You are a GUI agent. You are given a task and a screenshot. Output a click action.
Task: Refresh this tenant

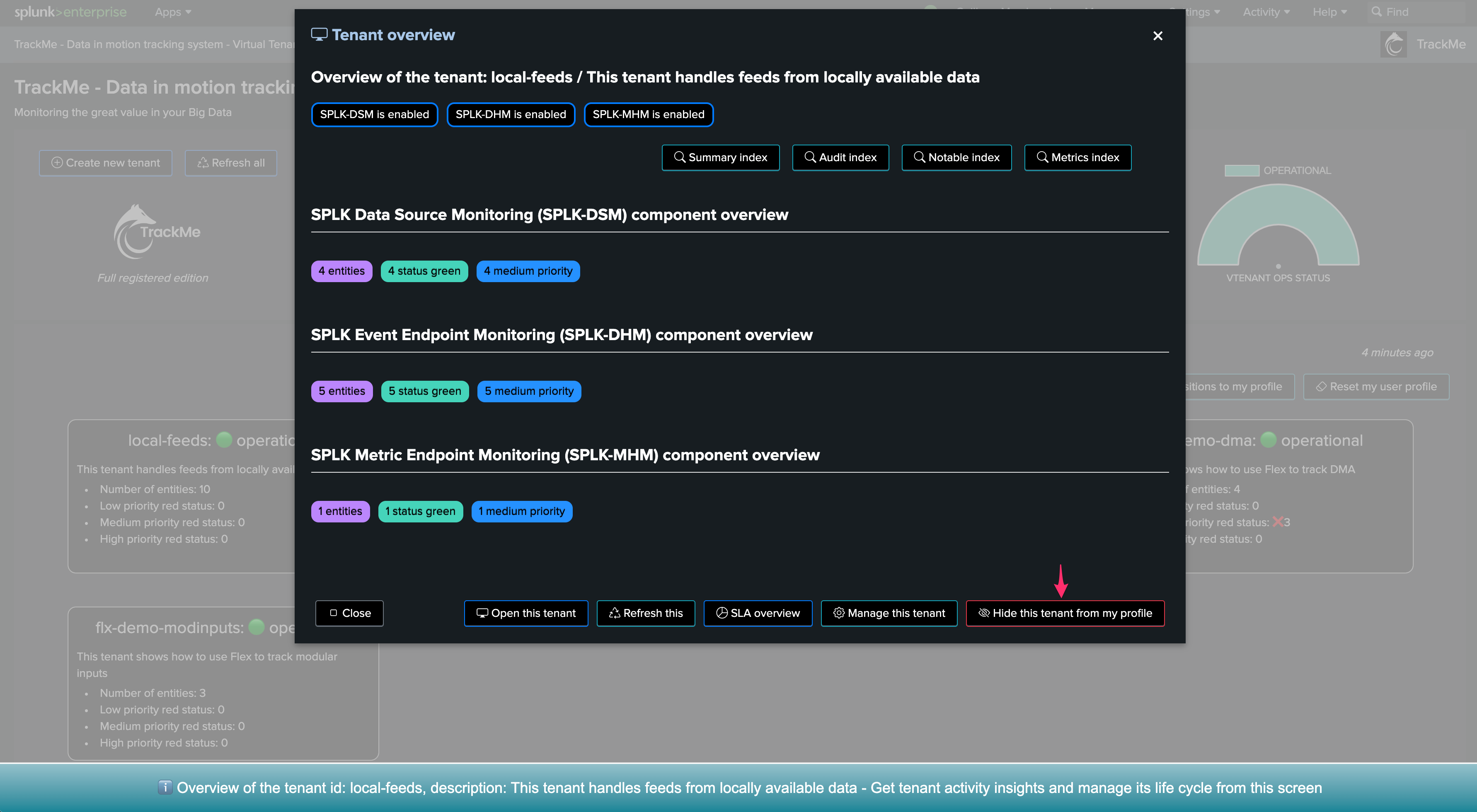click(x=646, y=613)
